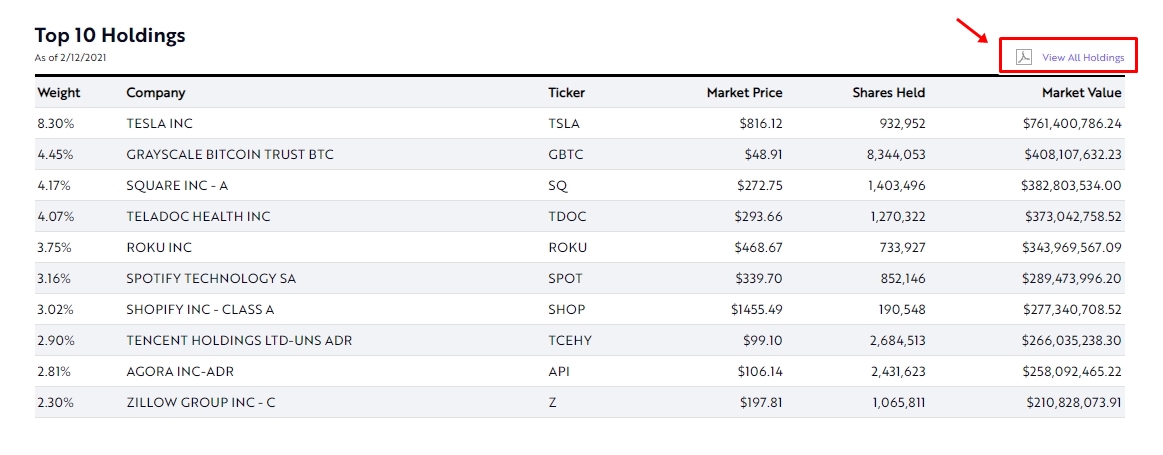Click the Market Value column header

pyautogui.click(x=1081, y=93)
